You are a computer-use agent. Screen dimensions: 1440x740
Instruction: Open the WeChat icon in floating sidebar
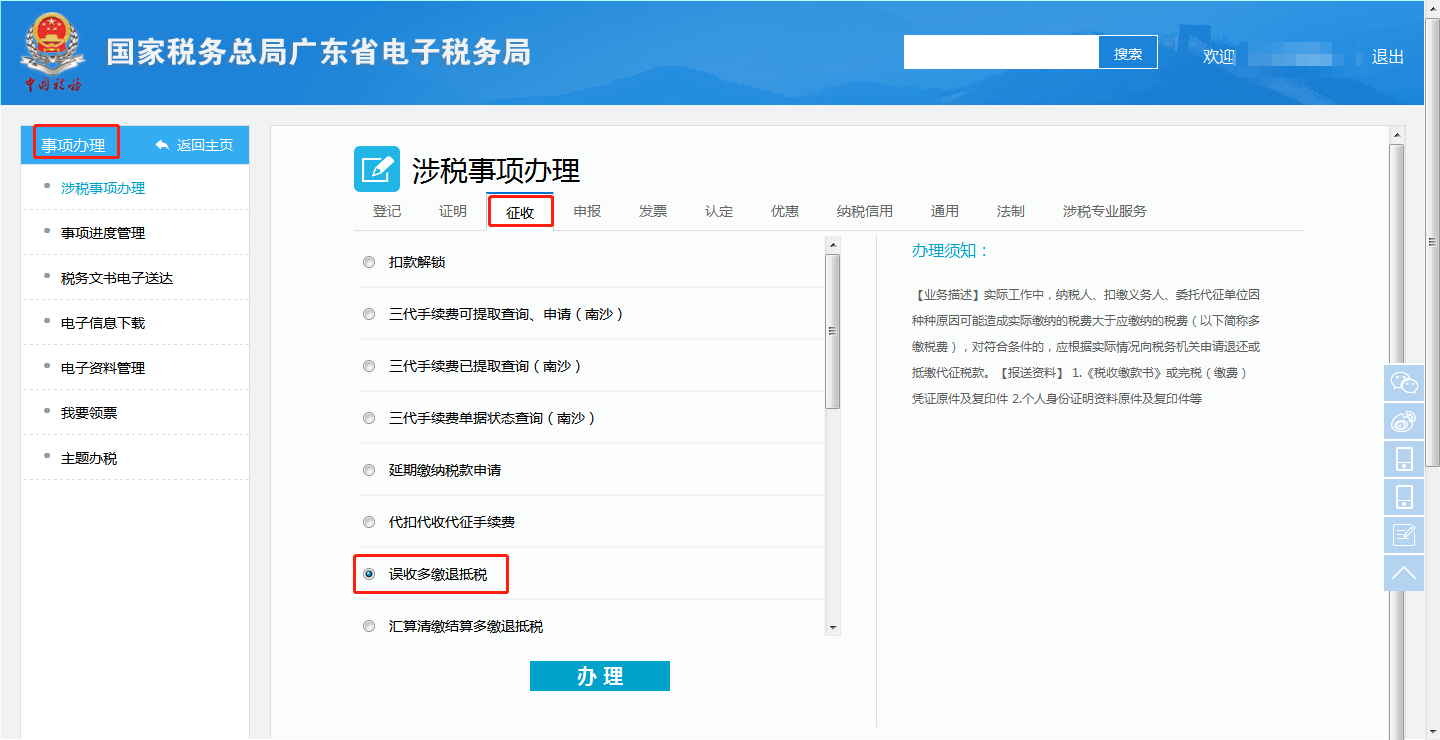(x=1404, y=383)
